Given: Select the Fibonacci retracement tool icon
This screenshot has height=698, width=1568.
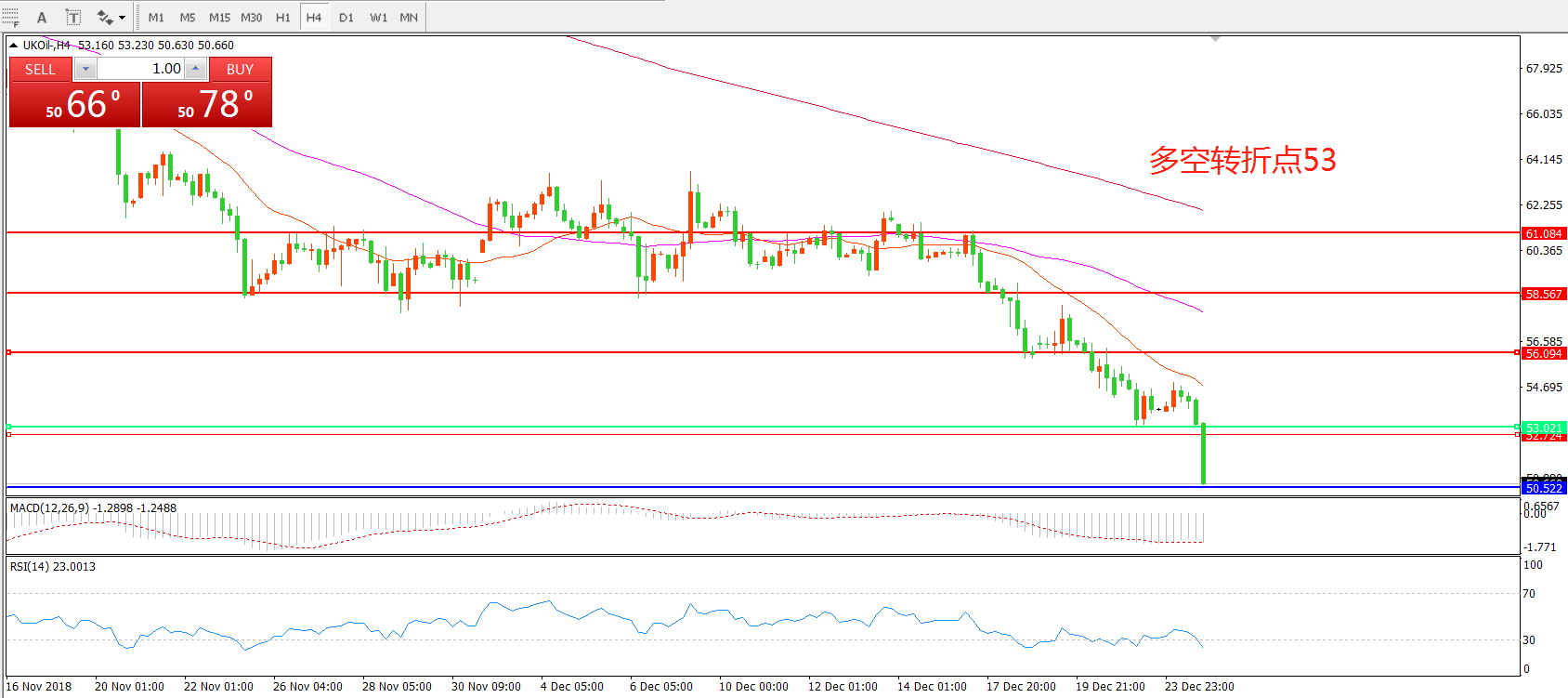Looking at the screenshot, I should (x=10, y=17).
